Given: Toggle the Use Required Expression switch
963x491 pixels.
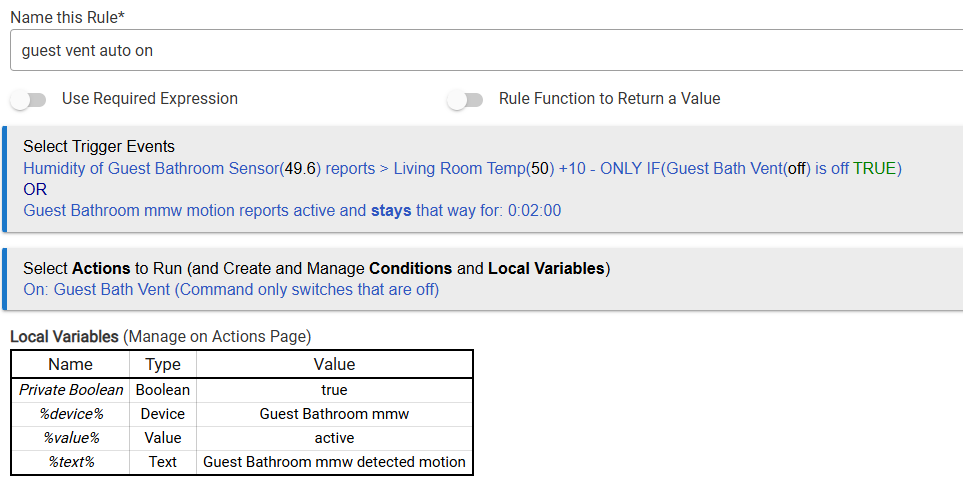Looking at the screenshot, I should pos(30,100).
